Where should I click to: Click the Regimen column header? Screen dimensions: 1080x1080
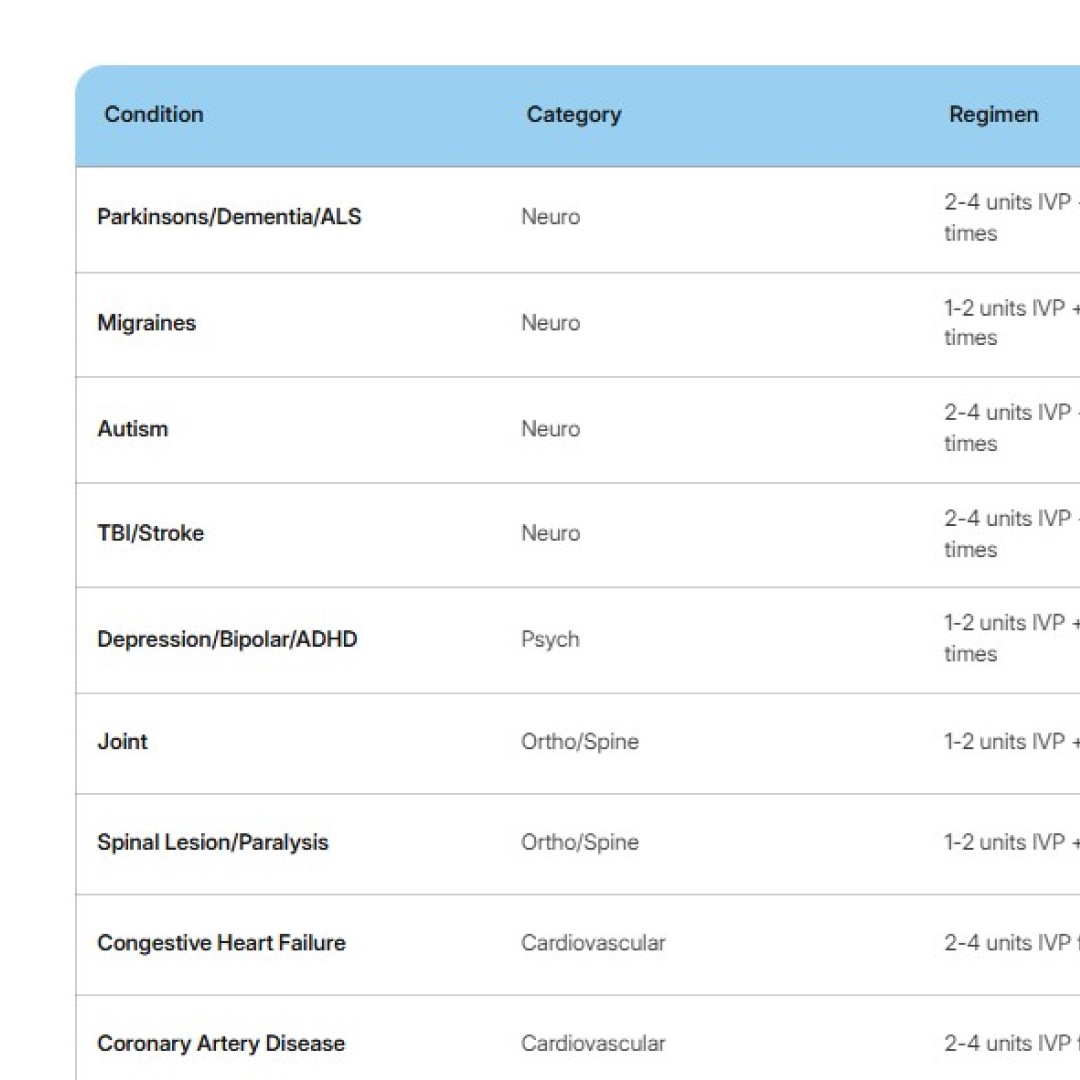pyautogui.click(x=994, y=114)
